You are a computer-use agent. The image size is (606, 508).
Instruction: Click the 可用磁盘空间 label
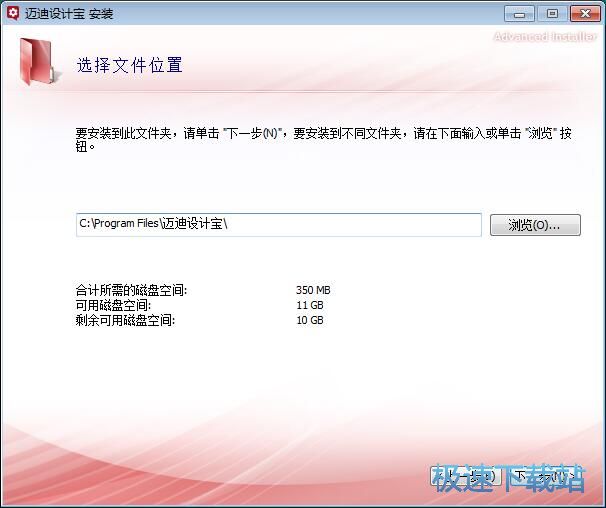(113, 305)
